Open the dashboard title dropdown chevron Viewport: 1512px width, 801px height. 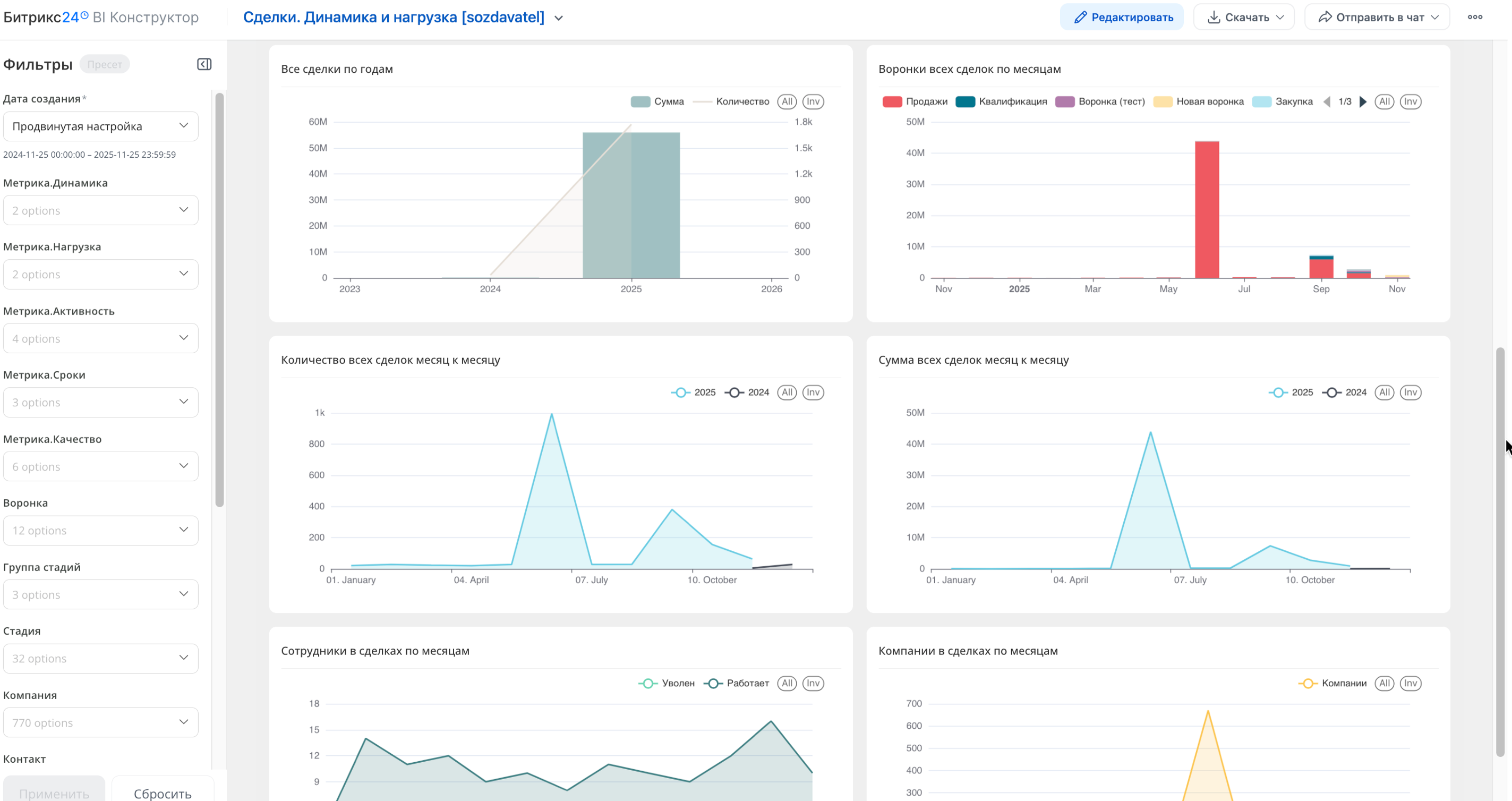(559, 18)
